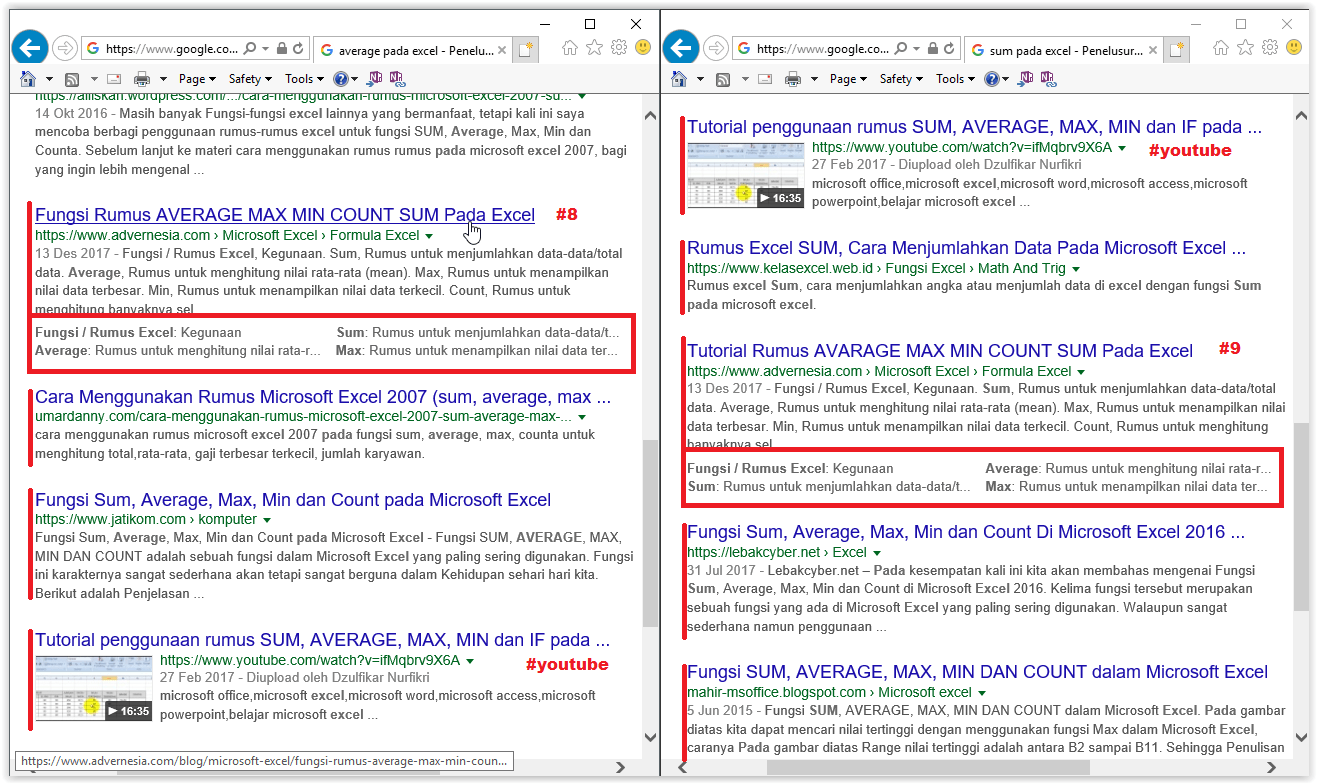Image resolution: width=1317 pixels, height=784 pixels.
Task: Click the Forward arrow in the right browser window
Action: tap(716, 47)
